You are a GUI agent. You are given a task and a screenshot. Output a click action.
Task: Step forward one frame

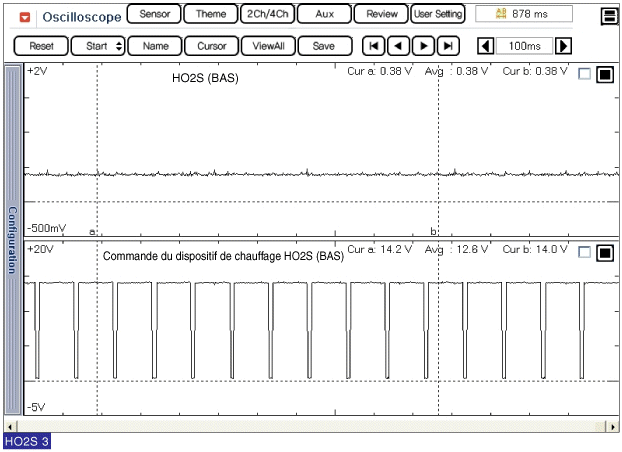click(x=424, y=46)
